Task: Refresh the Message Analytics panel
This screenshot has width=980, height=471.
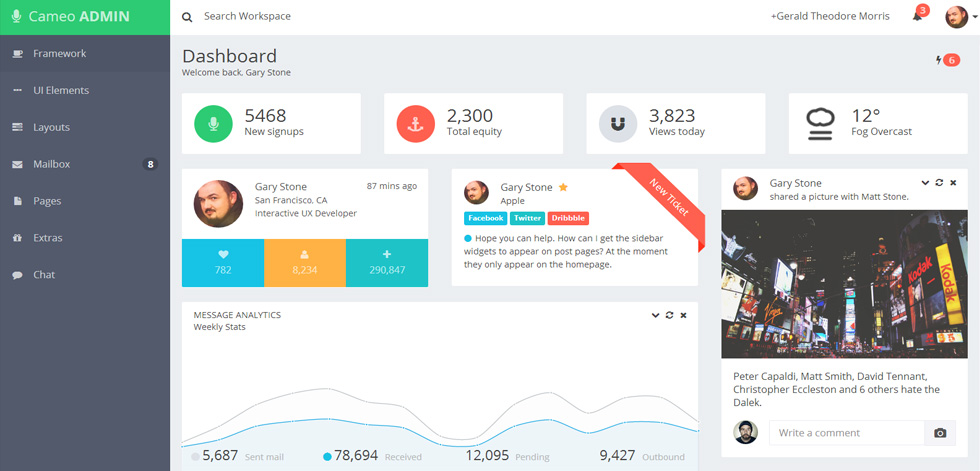Action: 669,315
